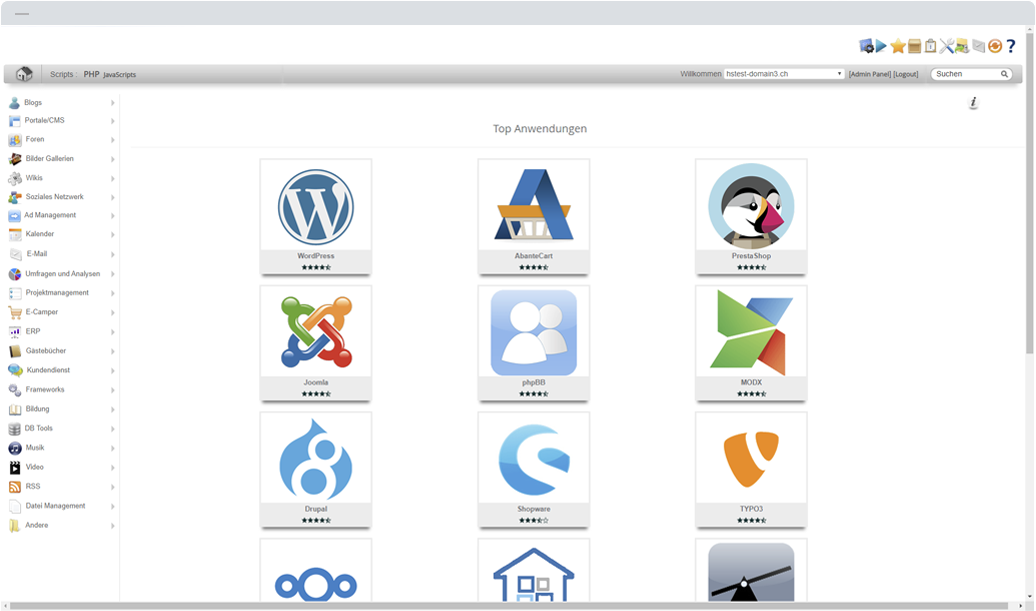Screen dimensions: 1036x611
Task: Expand the Projektmanagement category arrow
Action: [x=112, y=293]
